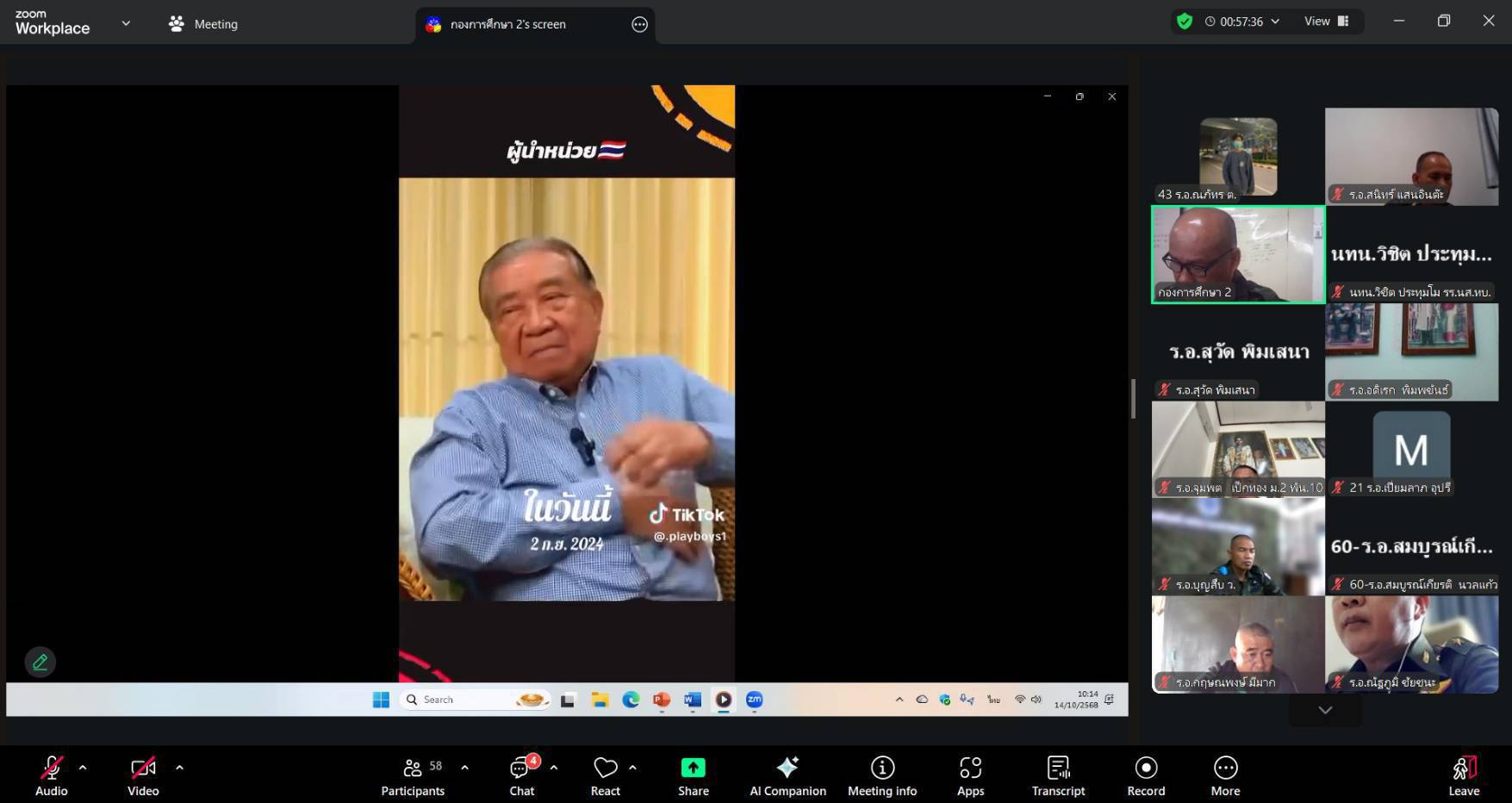Open the Meeting tab
The image size is (1512, 803).
point(203,24)
